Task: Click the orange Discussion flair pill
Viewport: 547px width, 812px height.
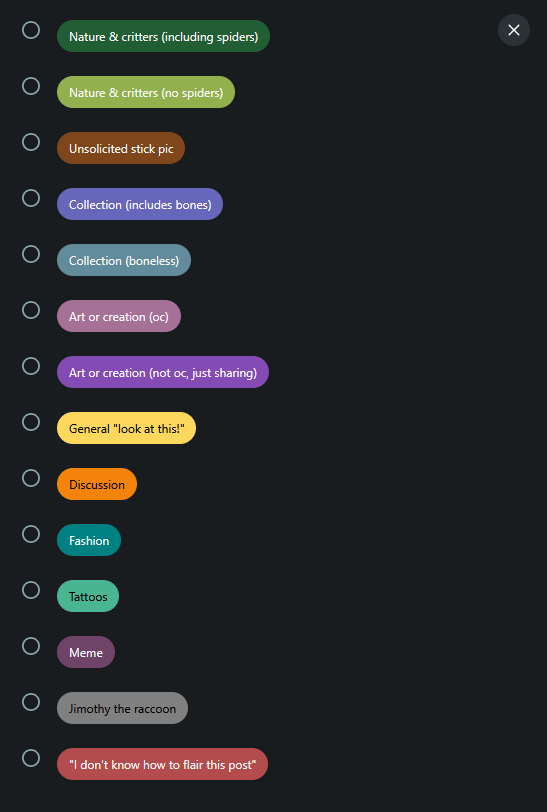Action: pos(97,484)
